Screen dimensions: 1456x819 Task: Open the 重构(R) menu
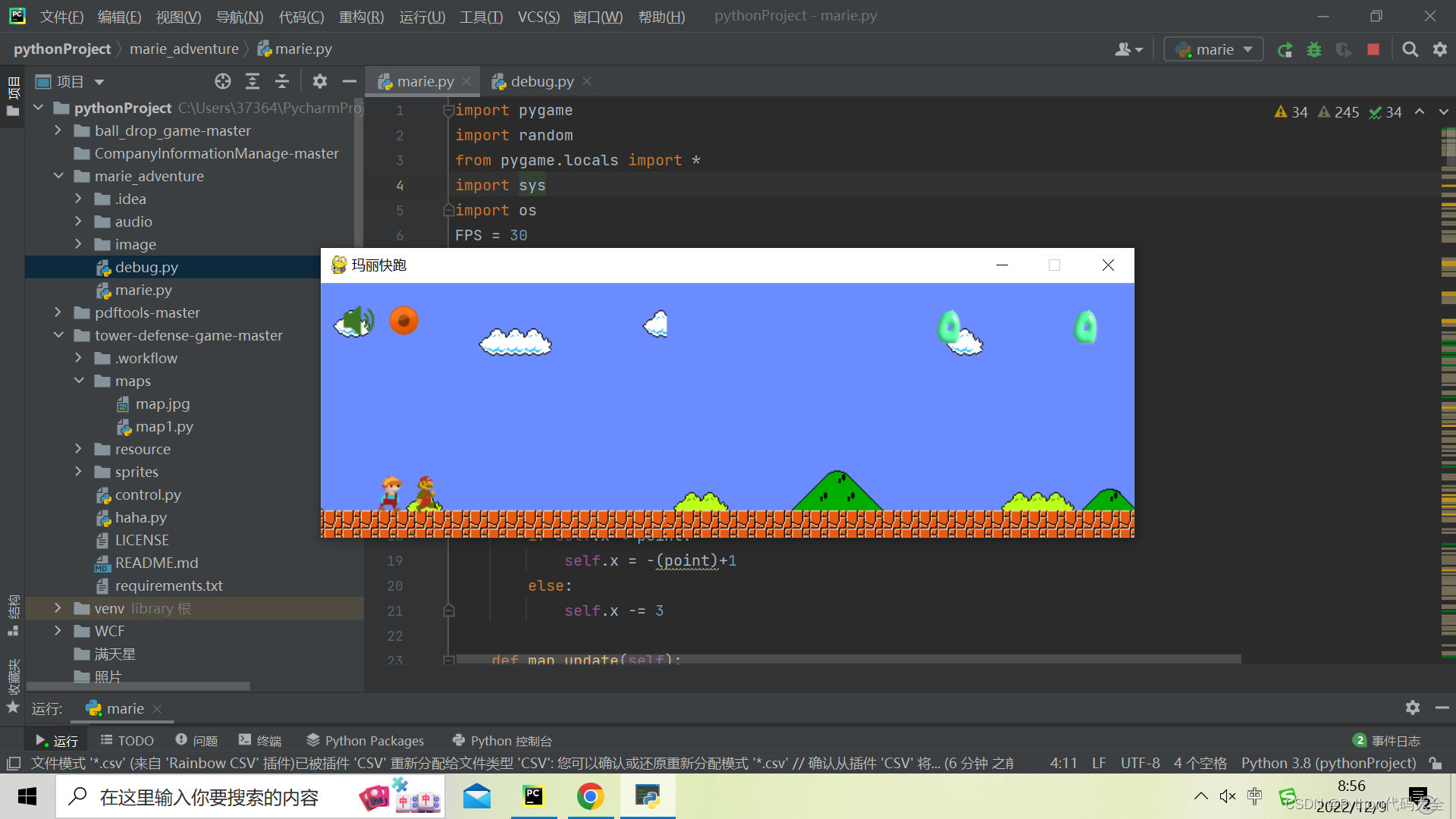361,17
